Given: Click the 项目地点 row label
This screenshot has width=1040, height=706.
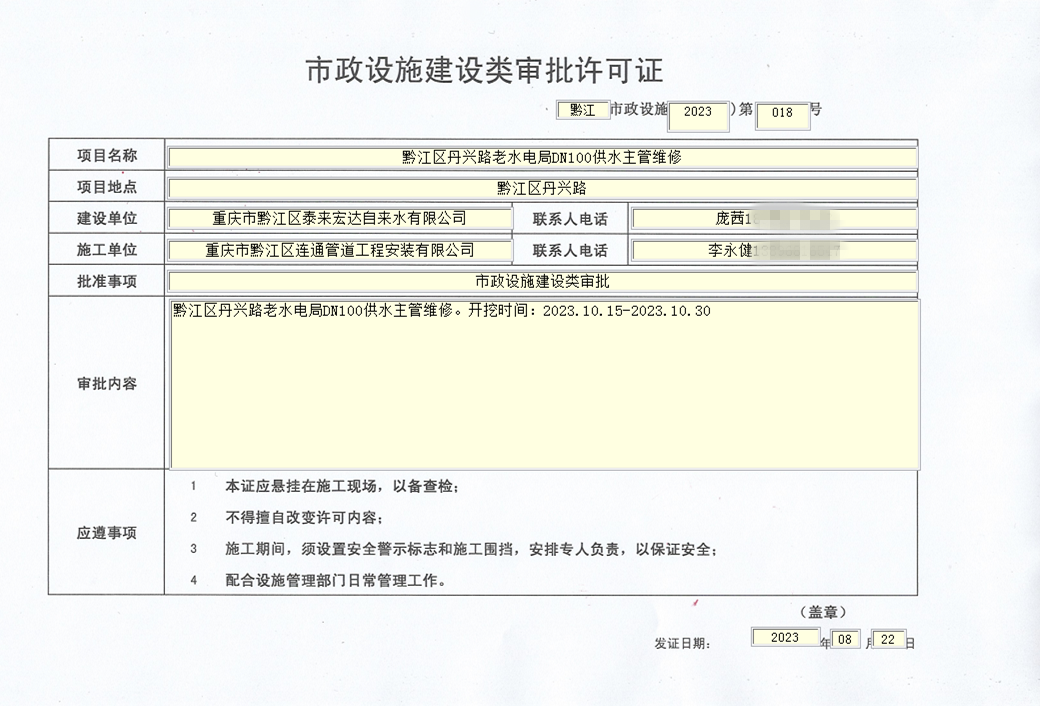Looking at the screenshot, I should 107,187.
